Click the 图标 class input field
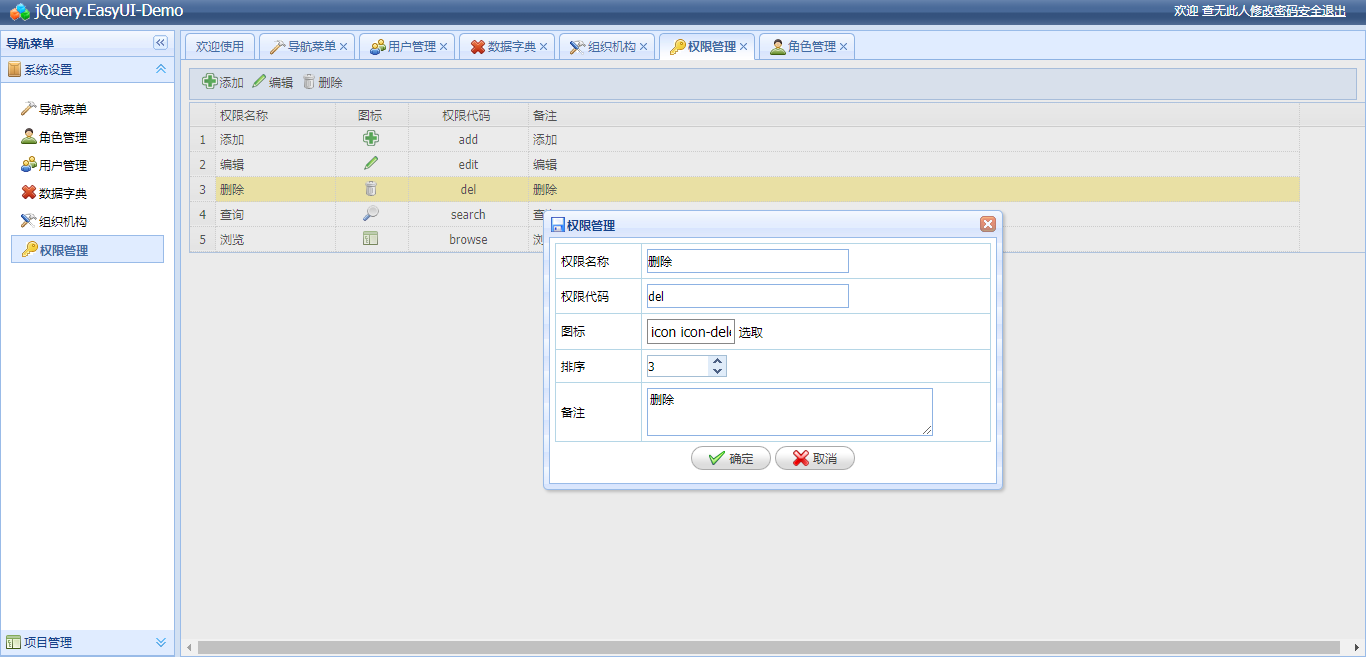Viewport: 1366px width, 657px height. (x=691, y=332)
